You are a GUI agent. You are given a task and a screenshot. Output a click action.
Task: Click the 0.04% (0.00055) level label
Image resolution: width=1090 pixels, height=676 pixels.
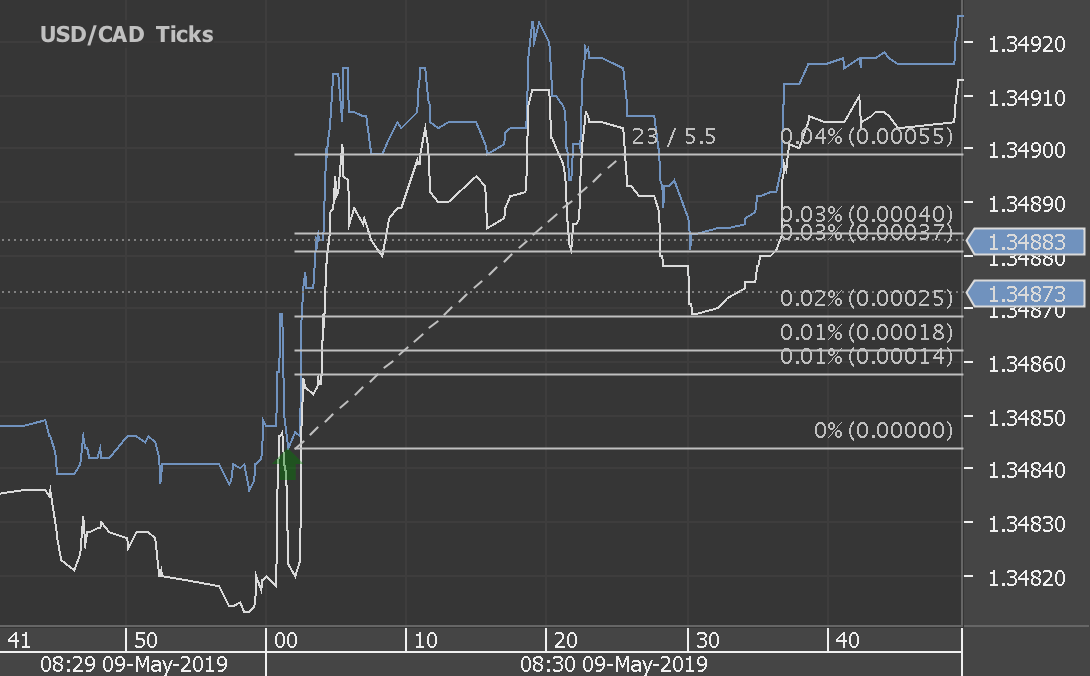[867, 136]
